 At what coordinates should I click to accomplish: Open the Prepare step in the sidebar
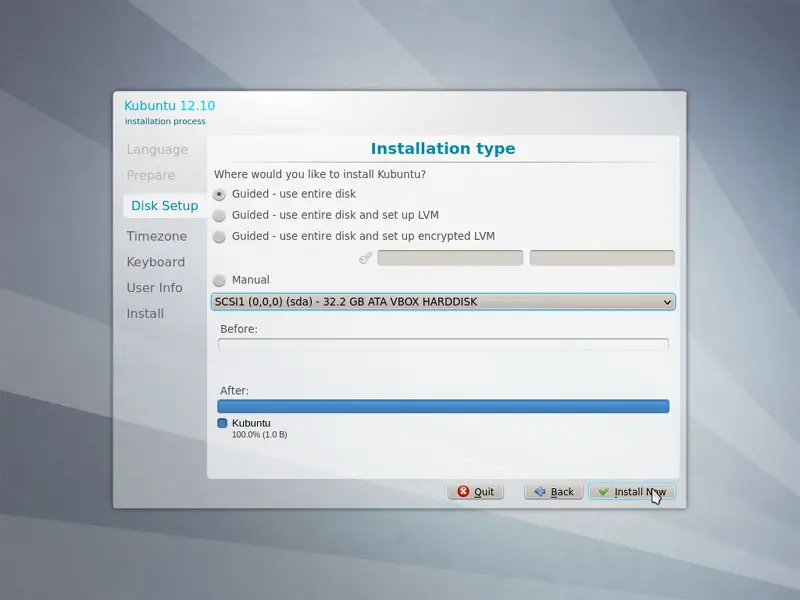click(x=151, y=176)
